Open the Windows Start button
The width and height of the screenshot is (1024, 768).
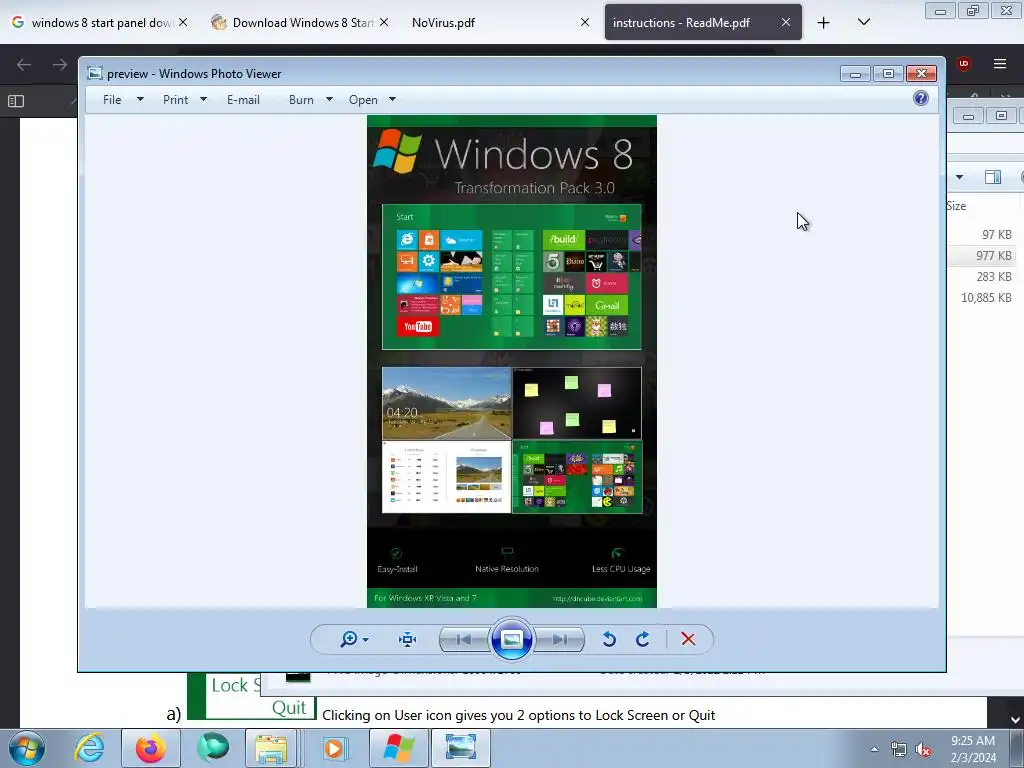(26, 748)
